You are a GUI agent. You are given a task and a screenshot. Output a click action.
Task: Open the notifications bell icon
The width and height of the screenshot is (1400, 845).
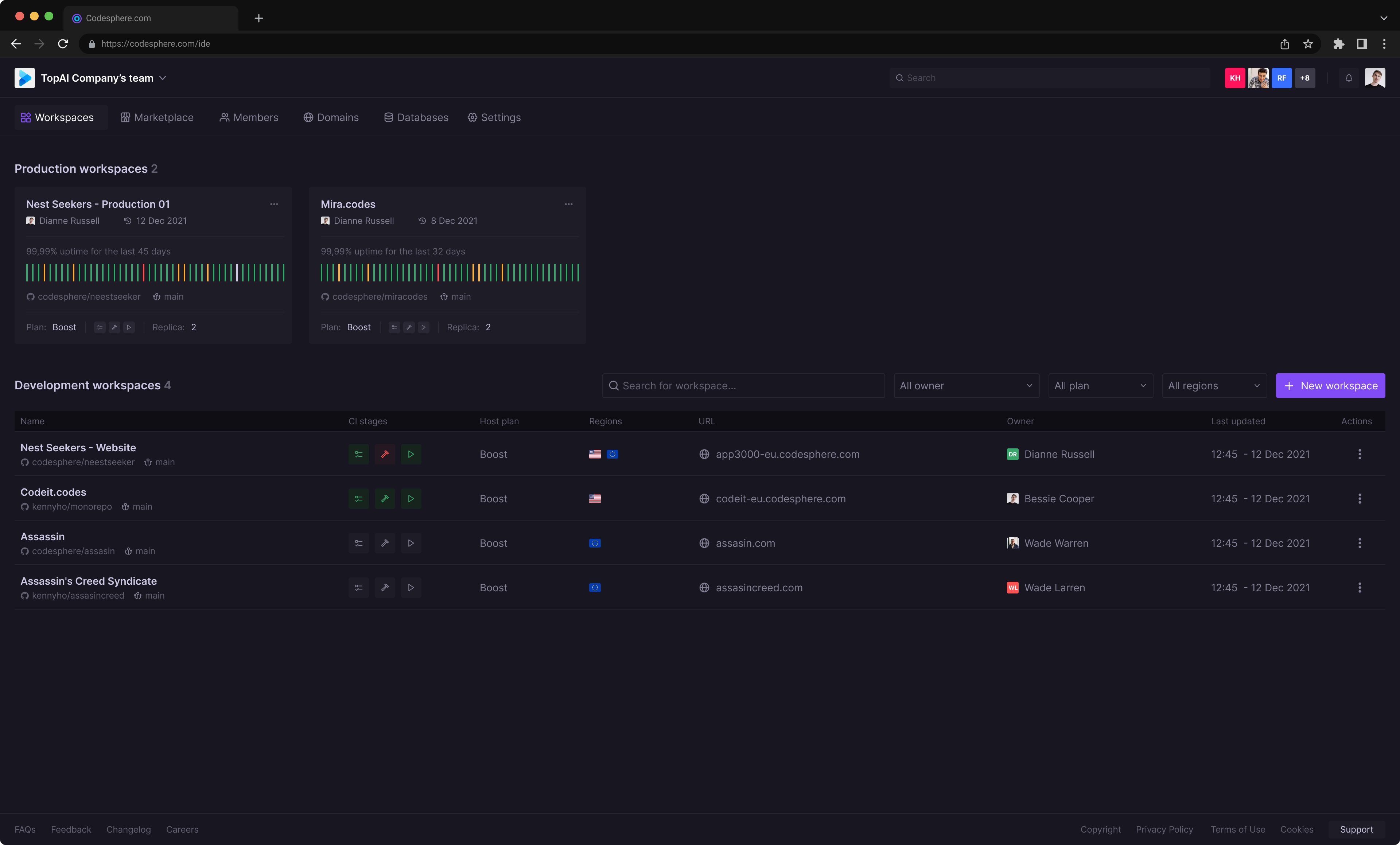(x=1349, y=78)
